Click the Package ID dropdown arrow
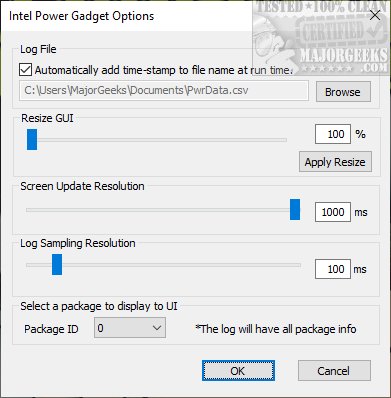 157,328
